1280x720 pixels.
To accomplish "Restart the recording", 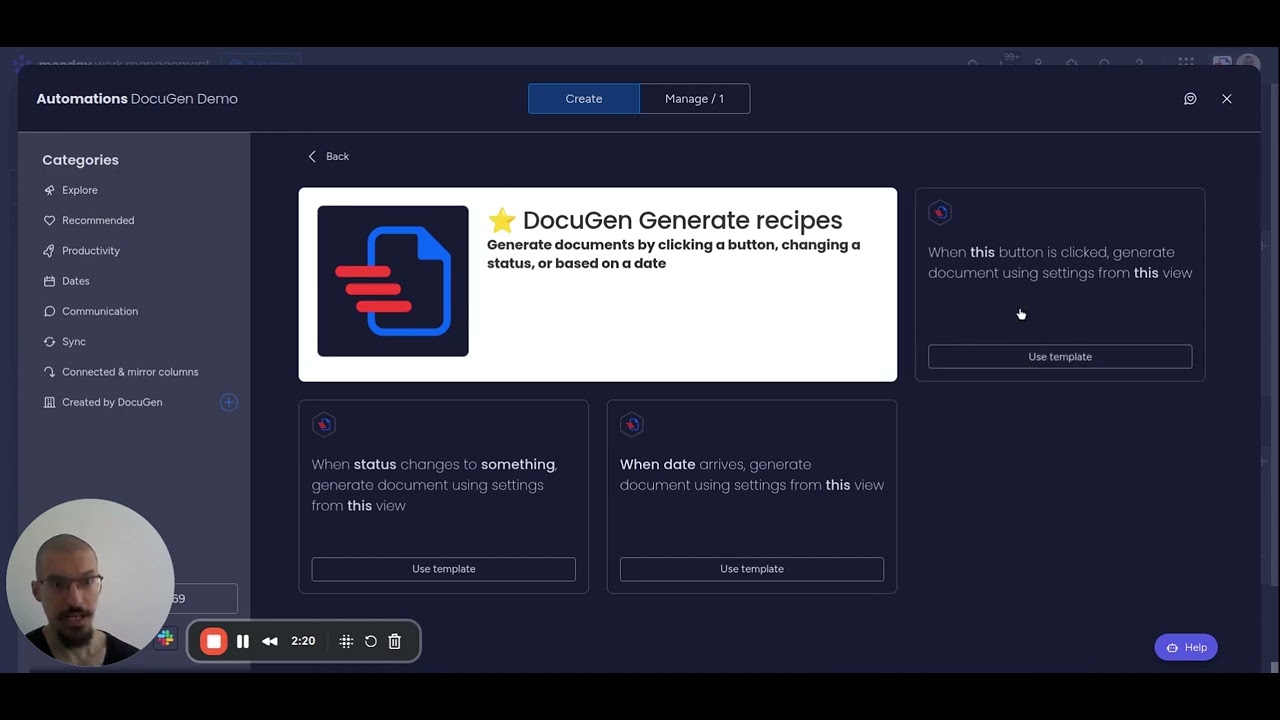I will [x=371, y=642].
